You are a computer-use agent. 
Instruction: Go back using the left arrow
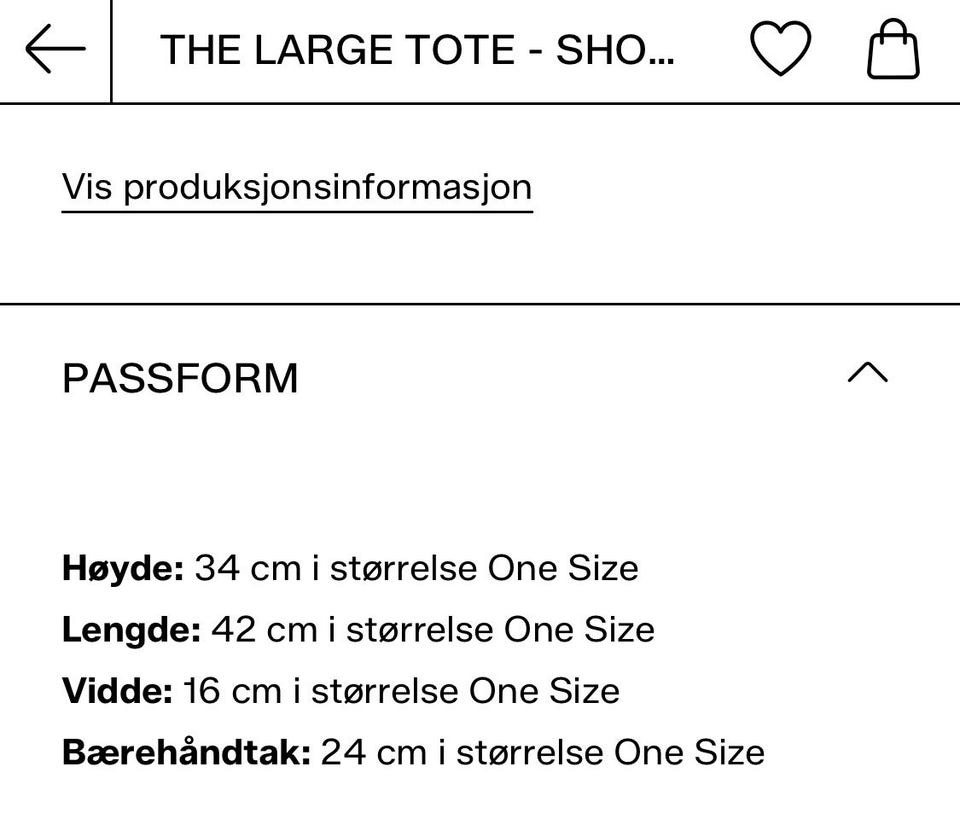tap(55, 50)
